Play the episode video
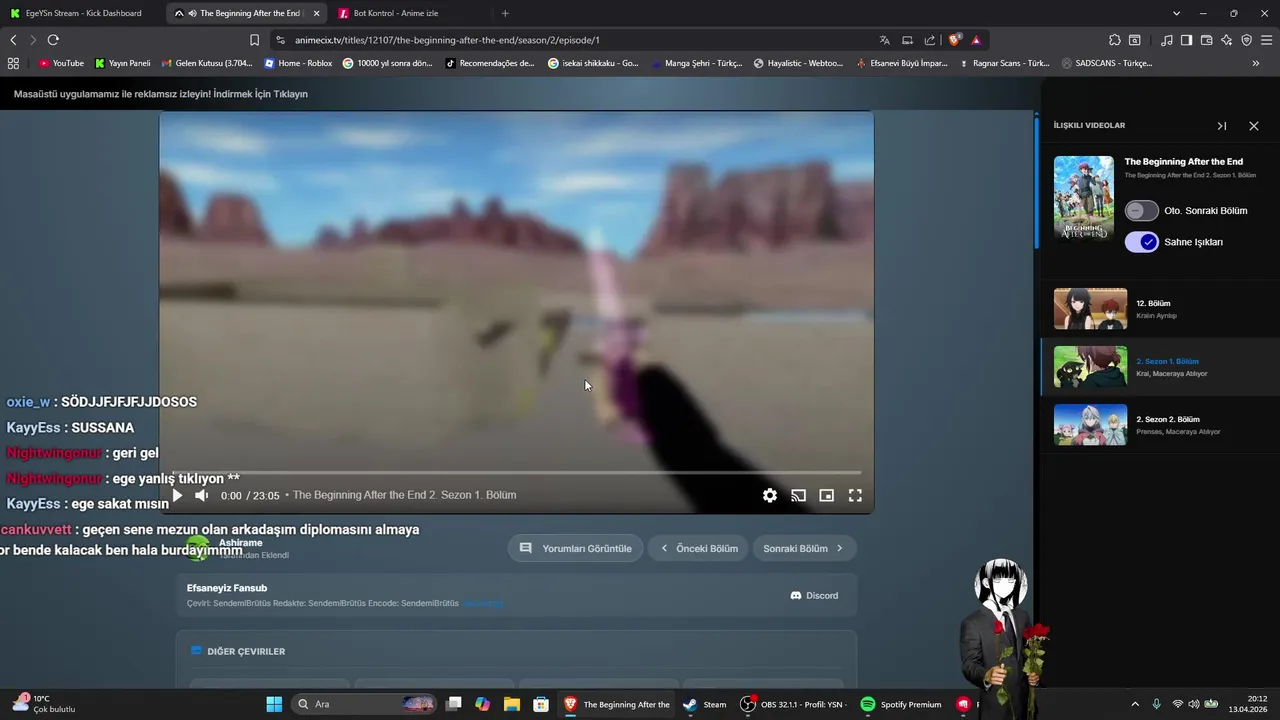 tap(177, 495)
